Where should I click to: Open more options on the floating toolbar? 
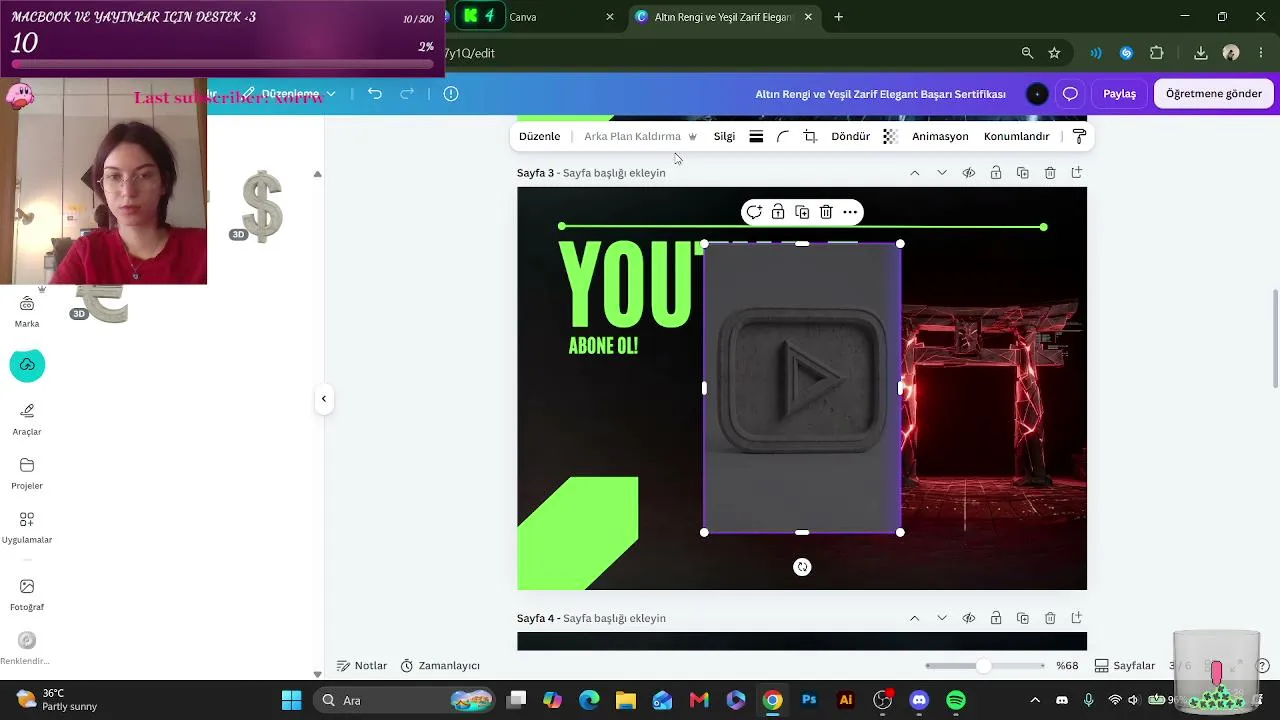pyautogui.click(x=850, y=212)
